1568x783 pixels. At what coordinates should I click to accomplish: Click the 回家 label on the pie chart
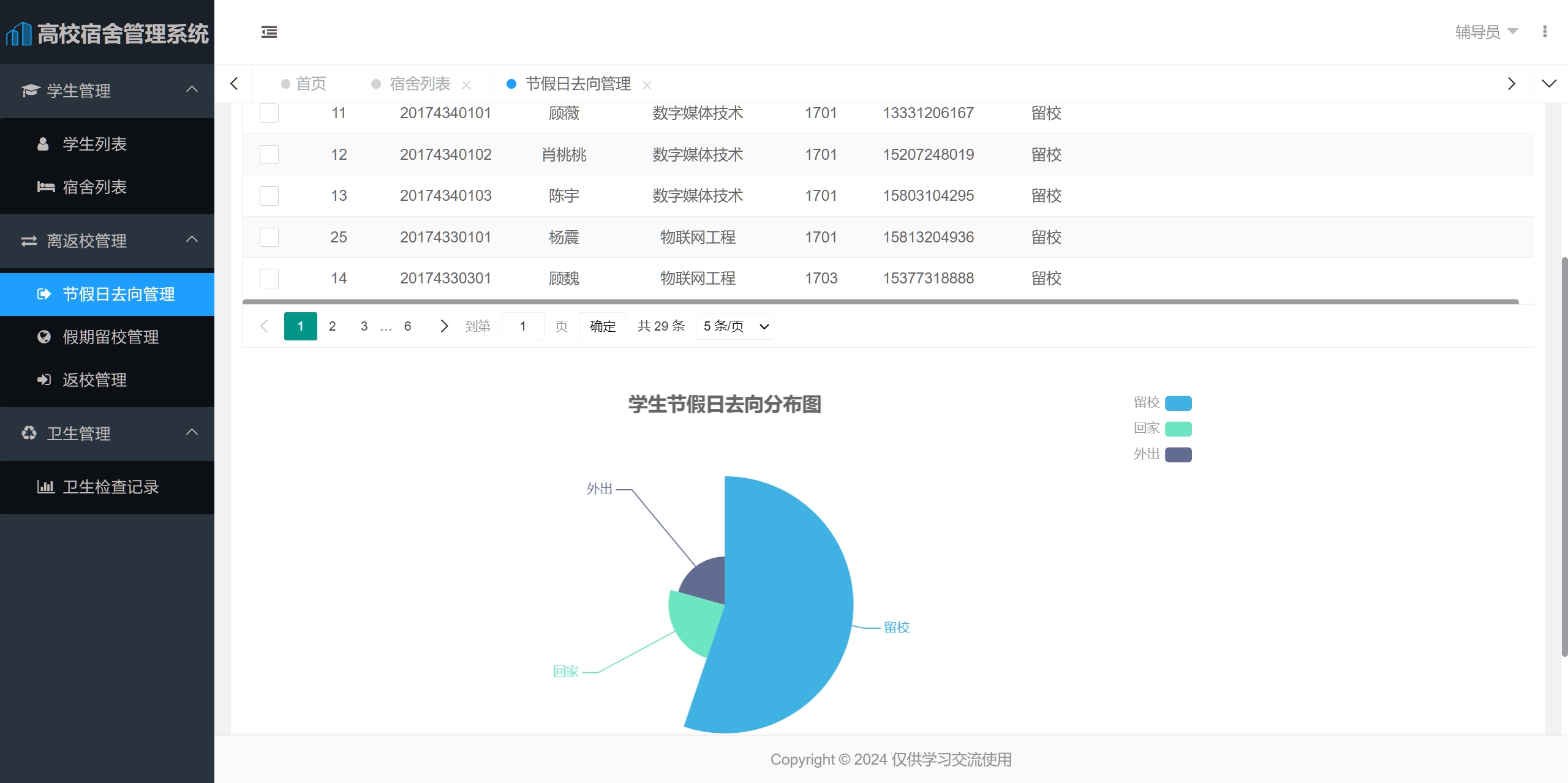(565, 672)
